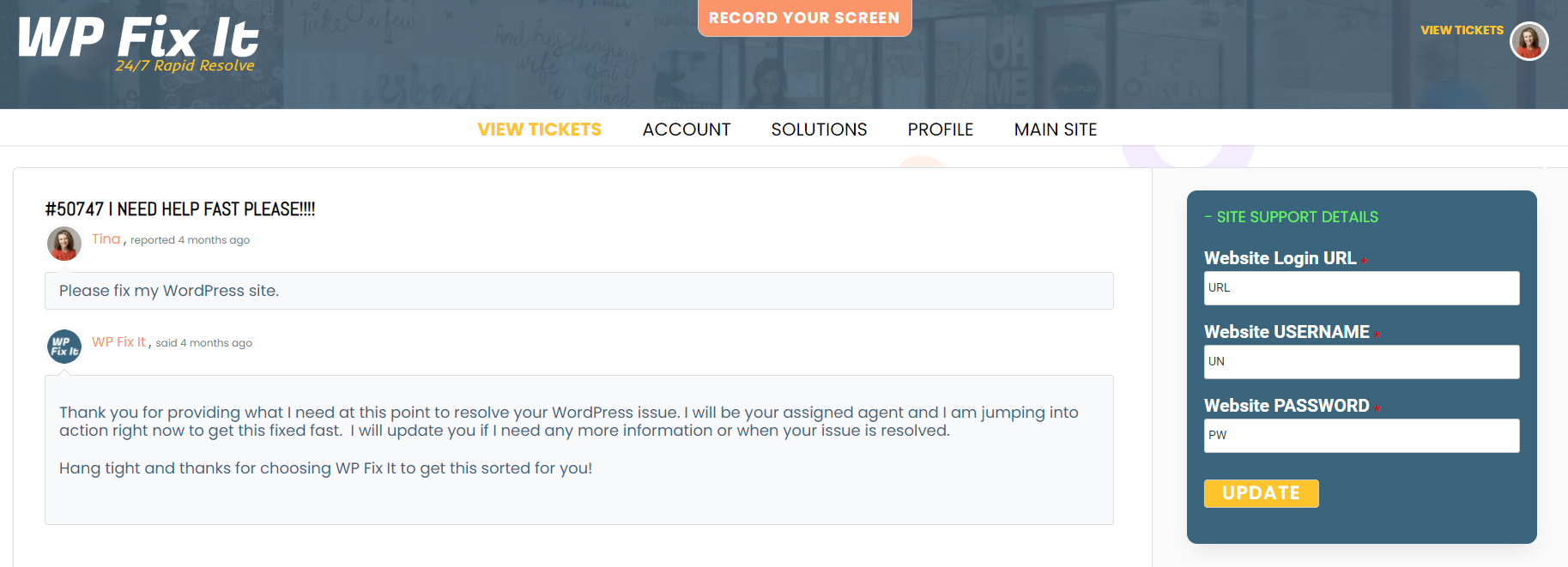Open the user avatar in the header
Viewport: 1568px width, 567px height.
[x=1529, y=41]
